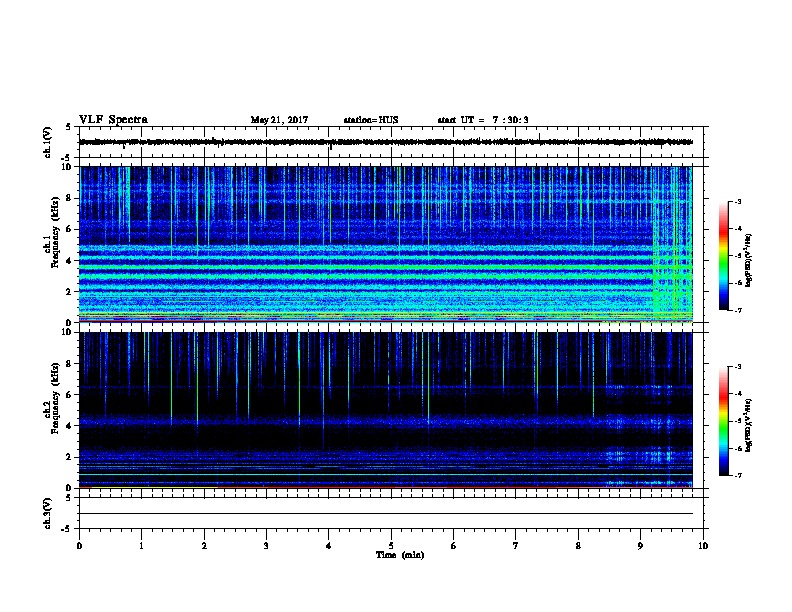Click the ch.1 spectrogram plot
This screenshot has width=792, height=612.
(386, 244)
